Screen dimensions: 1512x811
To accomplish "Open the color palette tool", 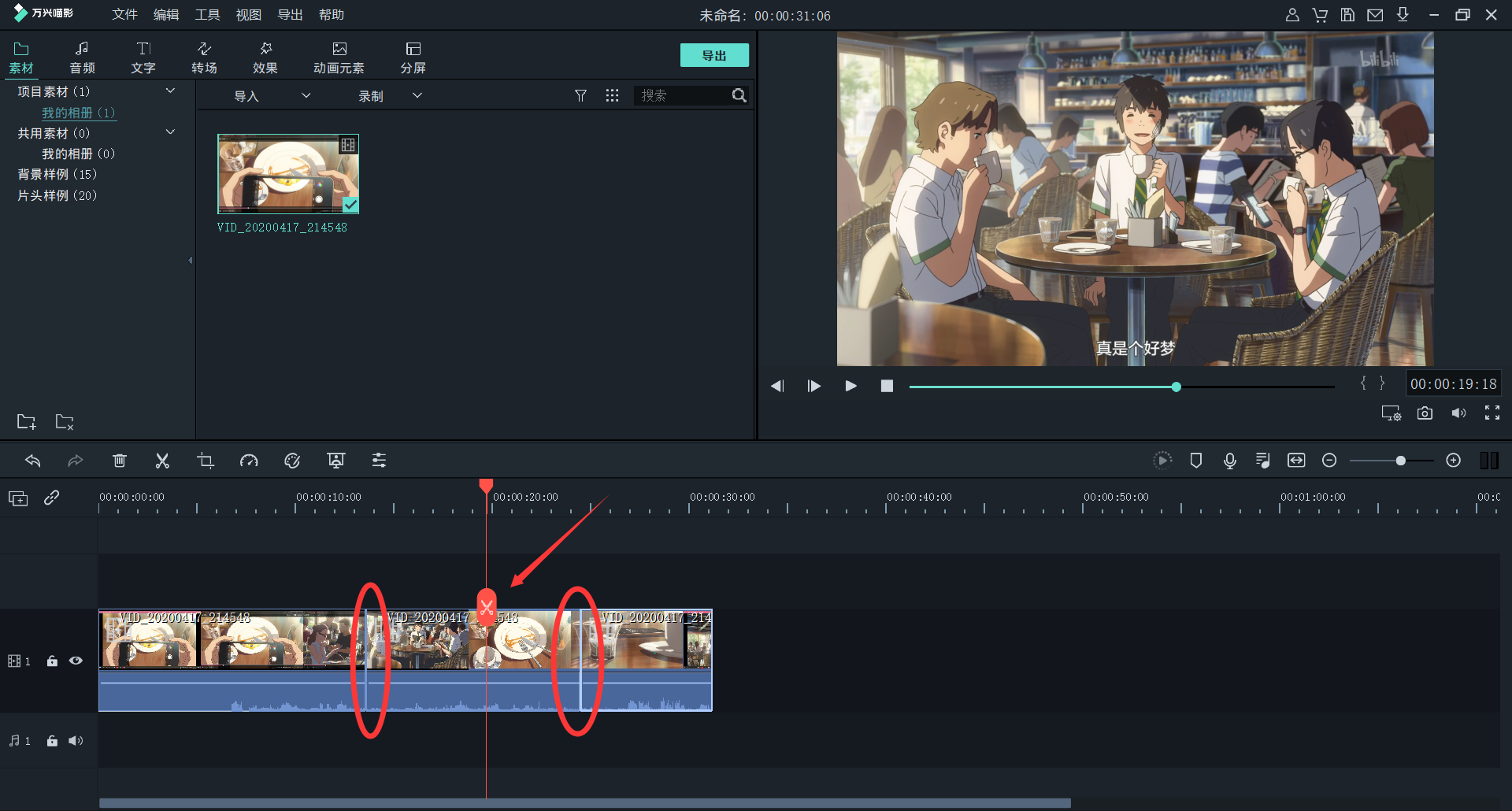I will (x=292, y=461).
